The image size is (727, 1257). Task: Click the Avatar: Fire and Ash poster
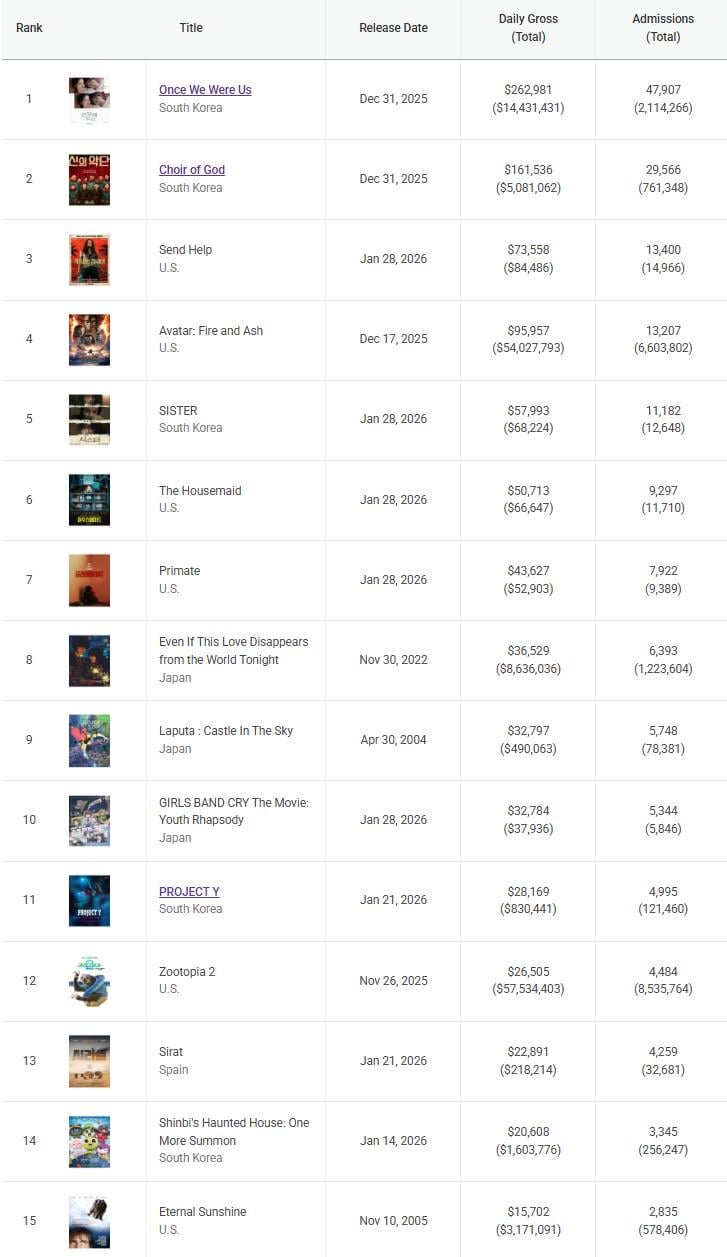click(x=89, y=340)
